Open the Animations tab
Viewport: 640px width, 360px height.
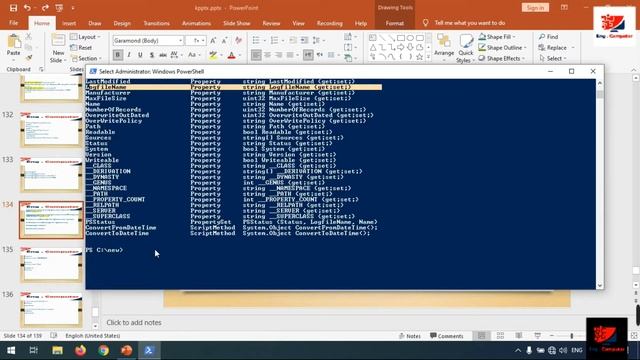coord(196,23)
